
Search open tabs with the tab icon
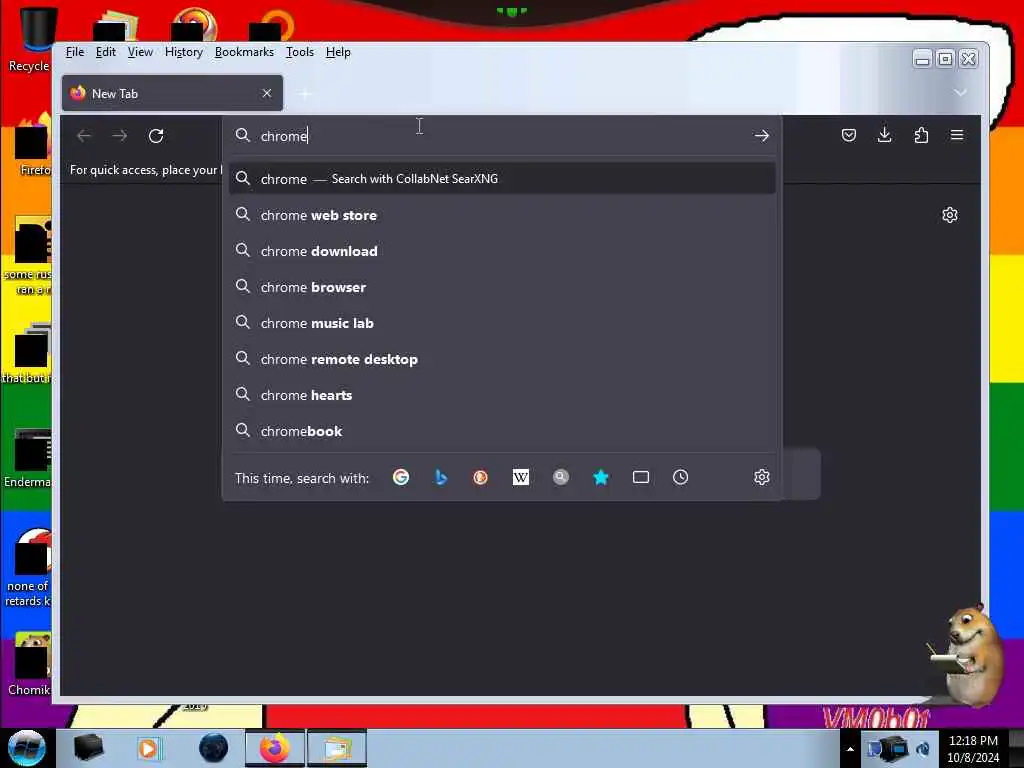click(x=641, y=477)
